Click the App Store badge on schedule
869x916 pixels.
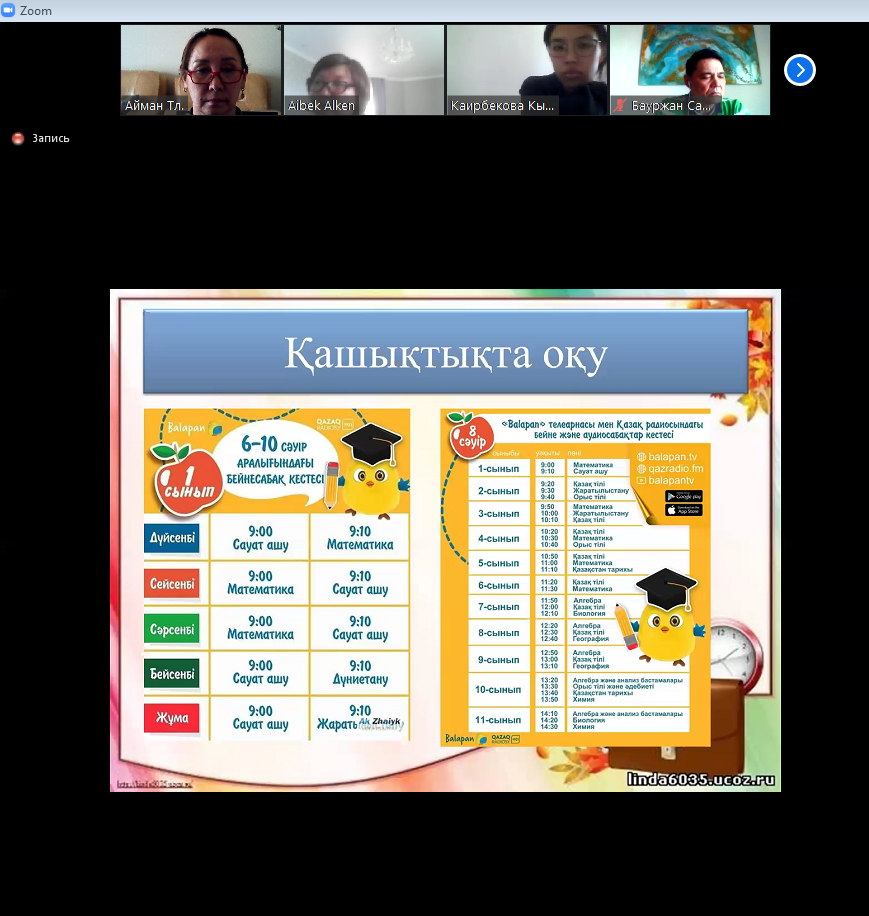point(684,510)
